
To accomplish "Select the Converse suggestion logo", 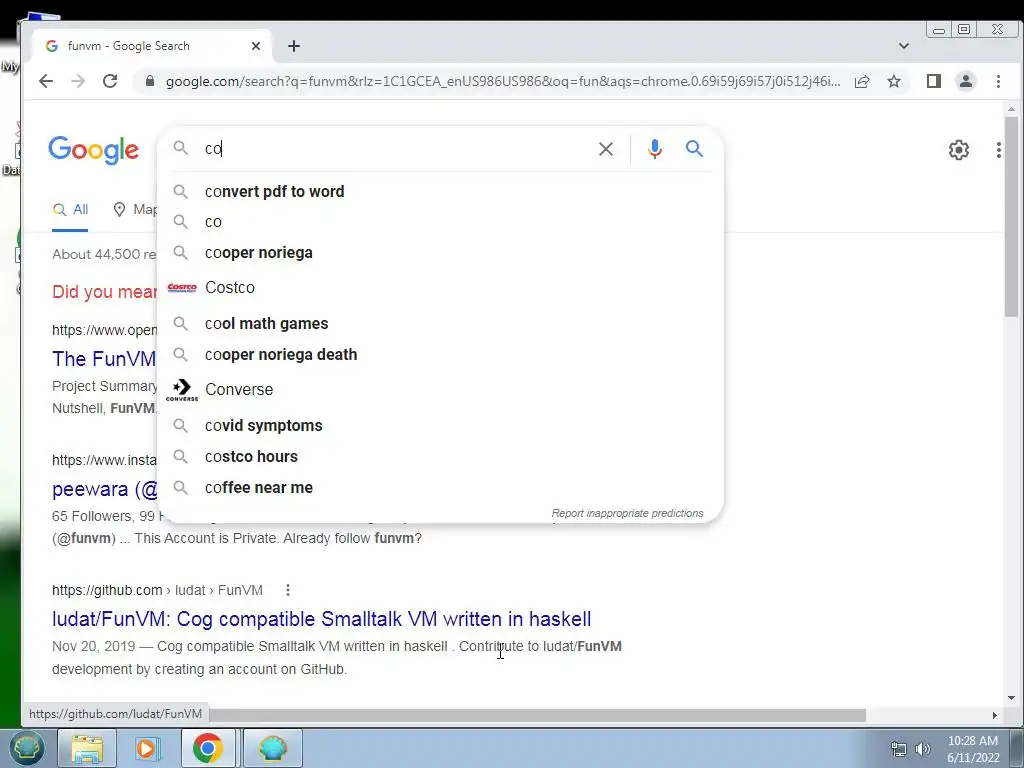I will point(182,389).
